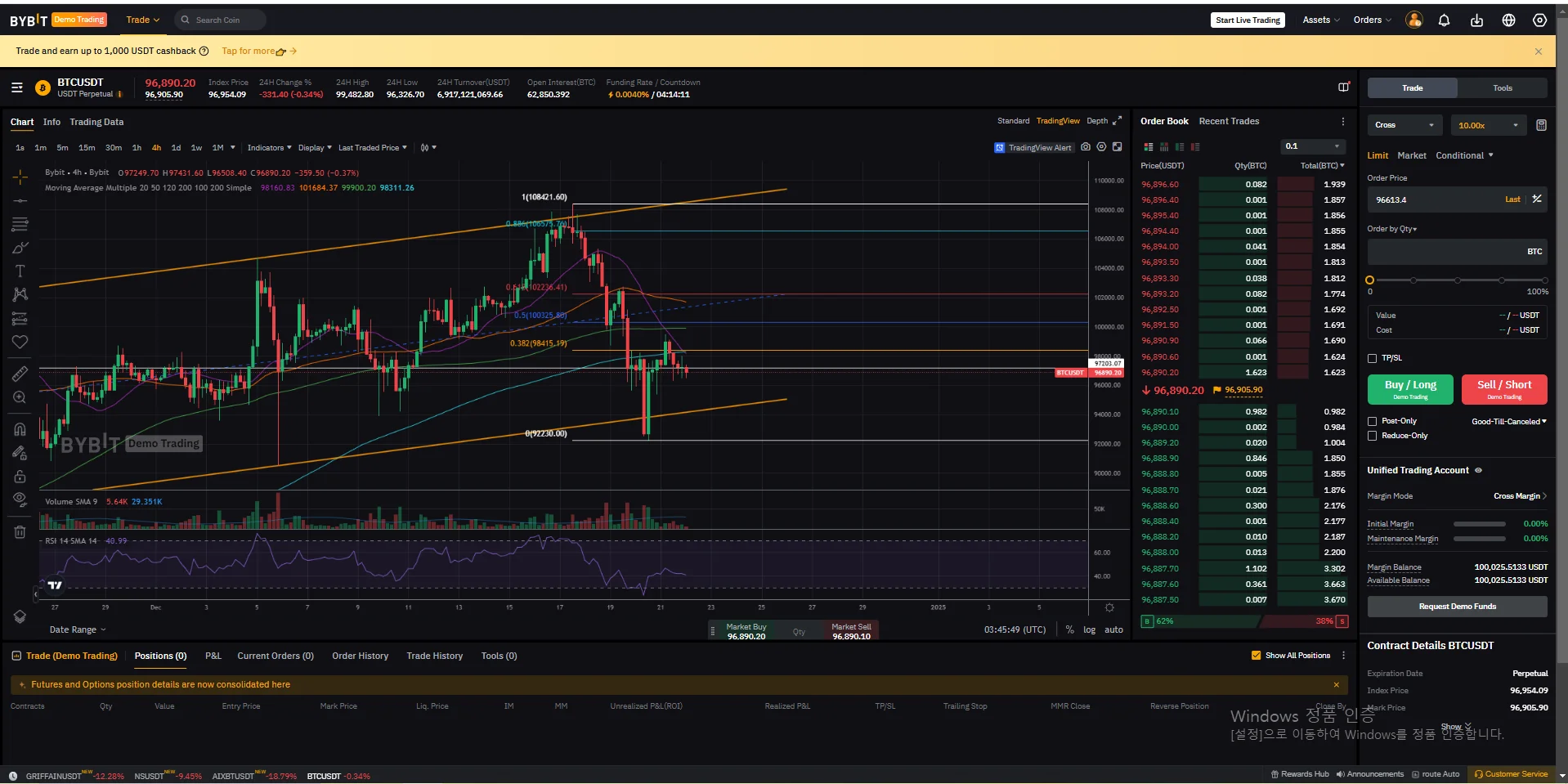Open the Order History tab
Screen dimensions: 1568x784
[360, 656]
